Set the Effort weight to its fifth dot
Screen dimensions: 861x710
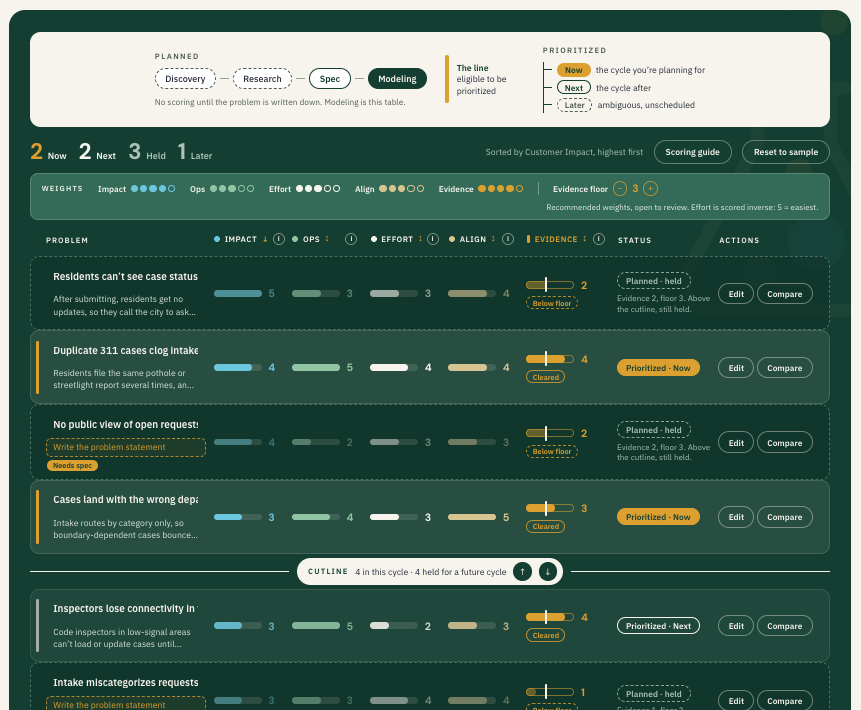tap(337, 189)
